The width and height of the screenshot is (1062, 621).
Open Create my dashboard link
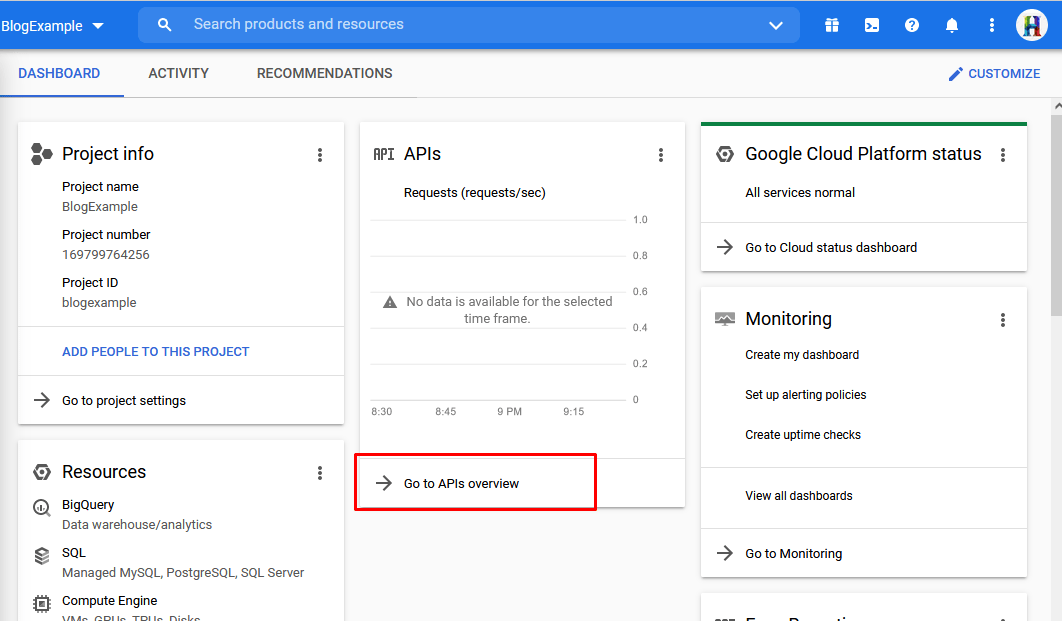coord(802,355)
